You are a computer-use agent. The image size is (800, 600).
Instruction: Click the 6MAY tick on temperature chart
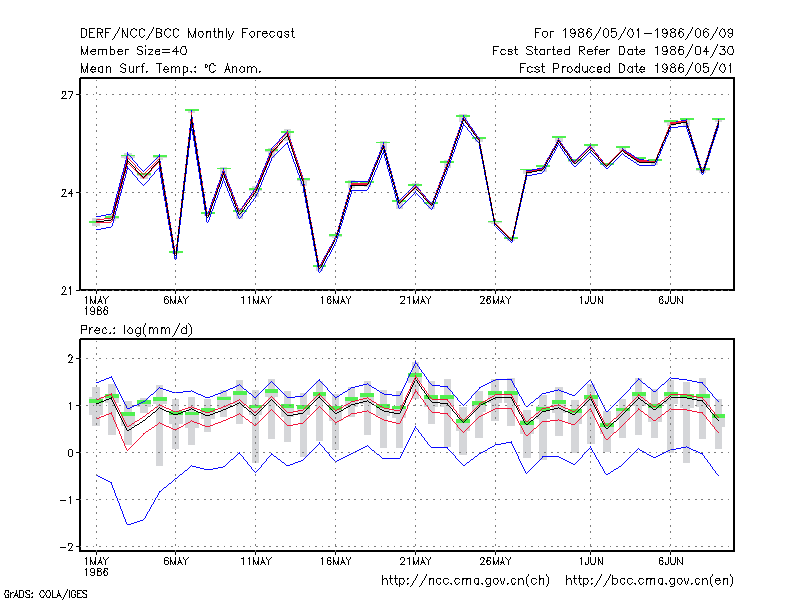coord(176,301)
